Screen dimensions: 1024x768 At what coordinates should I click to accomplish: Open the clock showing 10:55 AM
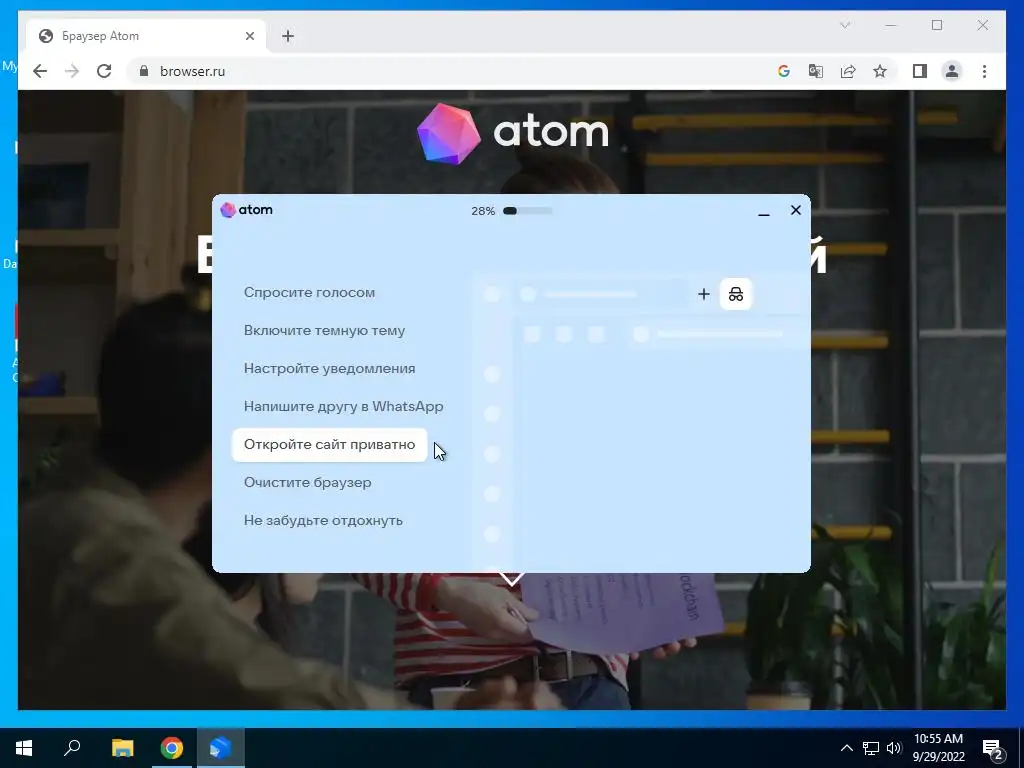point(938,748)
